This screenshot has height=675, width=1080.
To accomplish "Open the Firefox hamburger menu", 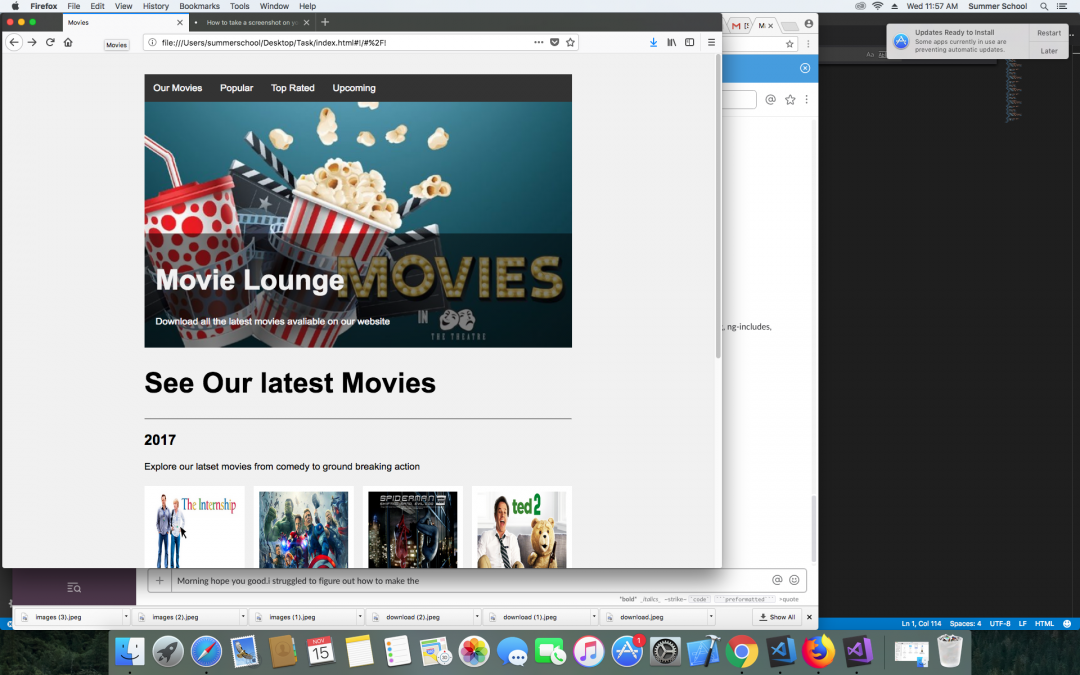I will coord(711,42).
